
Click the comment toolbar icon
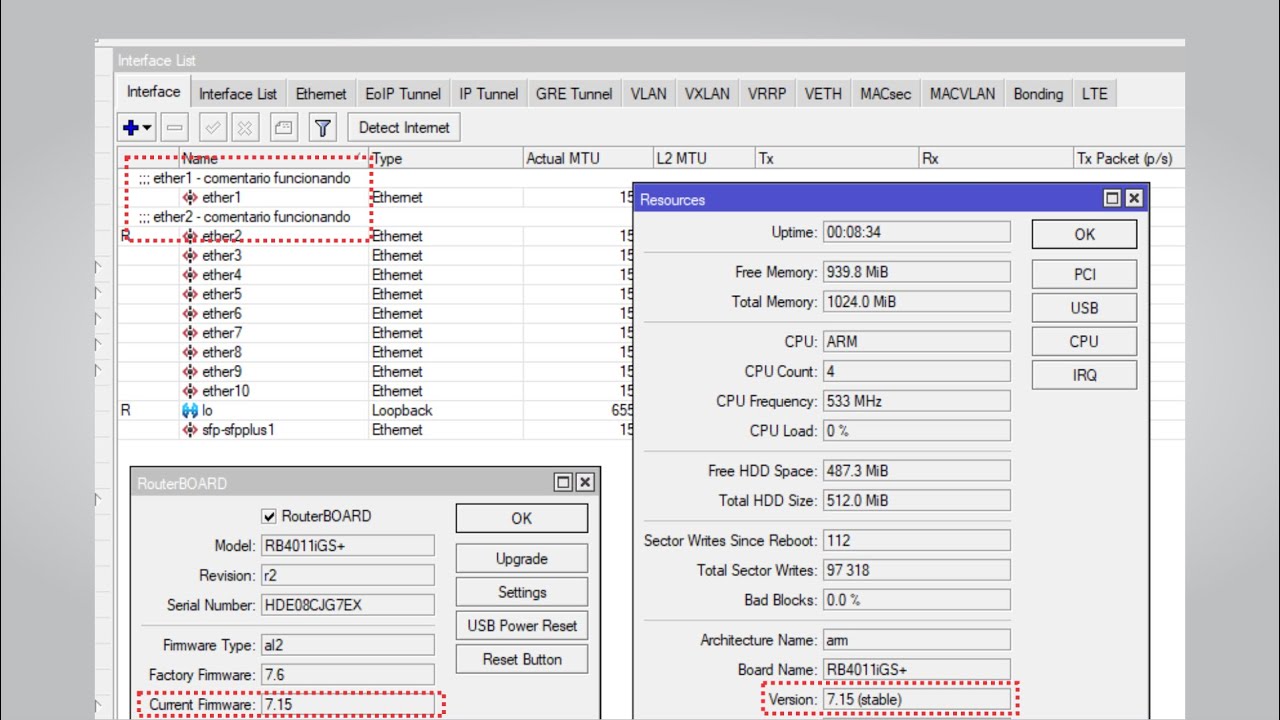click(284, 128)
